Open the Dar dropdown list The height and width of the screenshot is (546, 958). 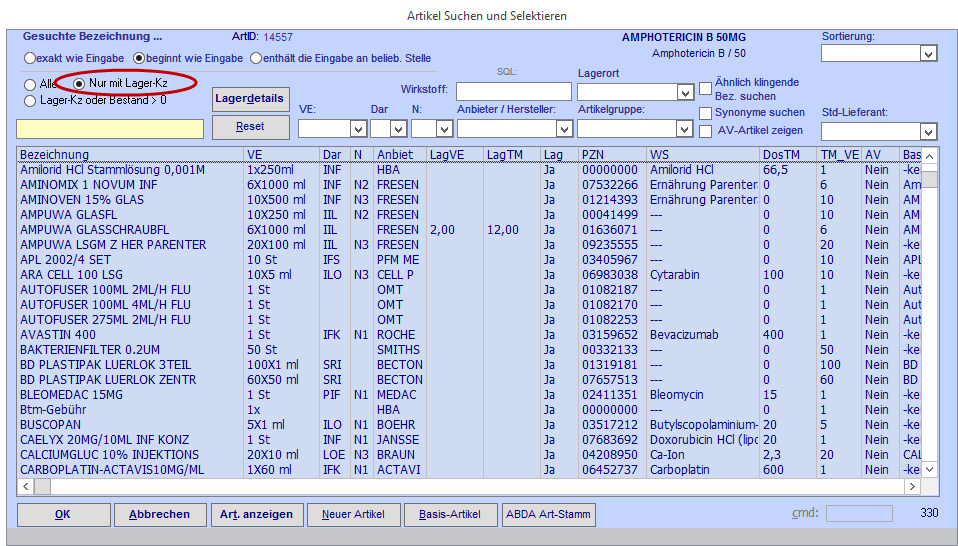point(398,129)
